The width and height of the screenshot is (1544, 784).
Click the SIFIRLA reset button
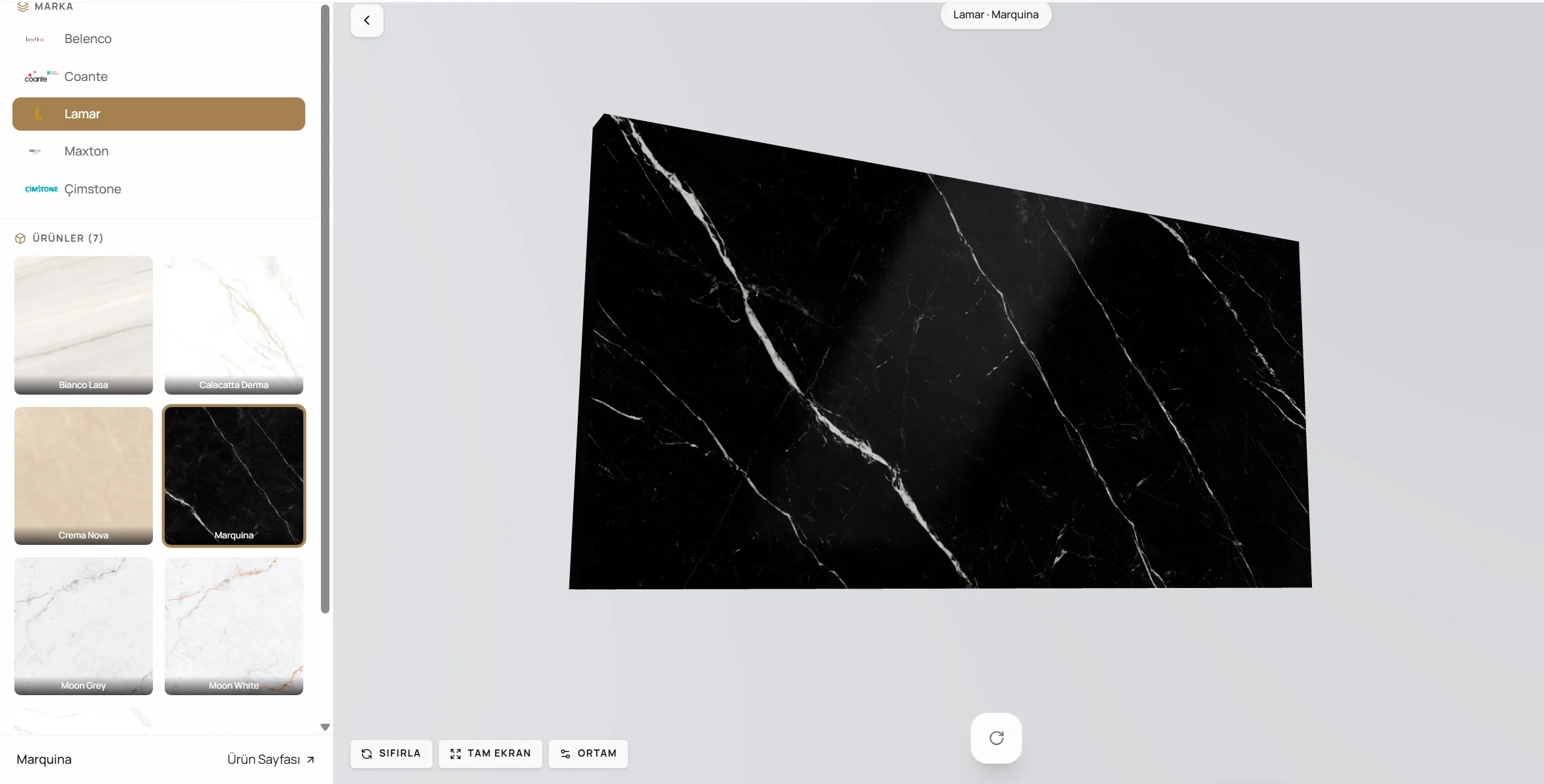[392, 753]
